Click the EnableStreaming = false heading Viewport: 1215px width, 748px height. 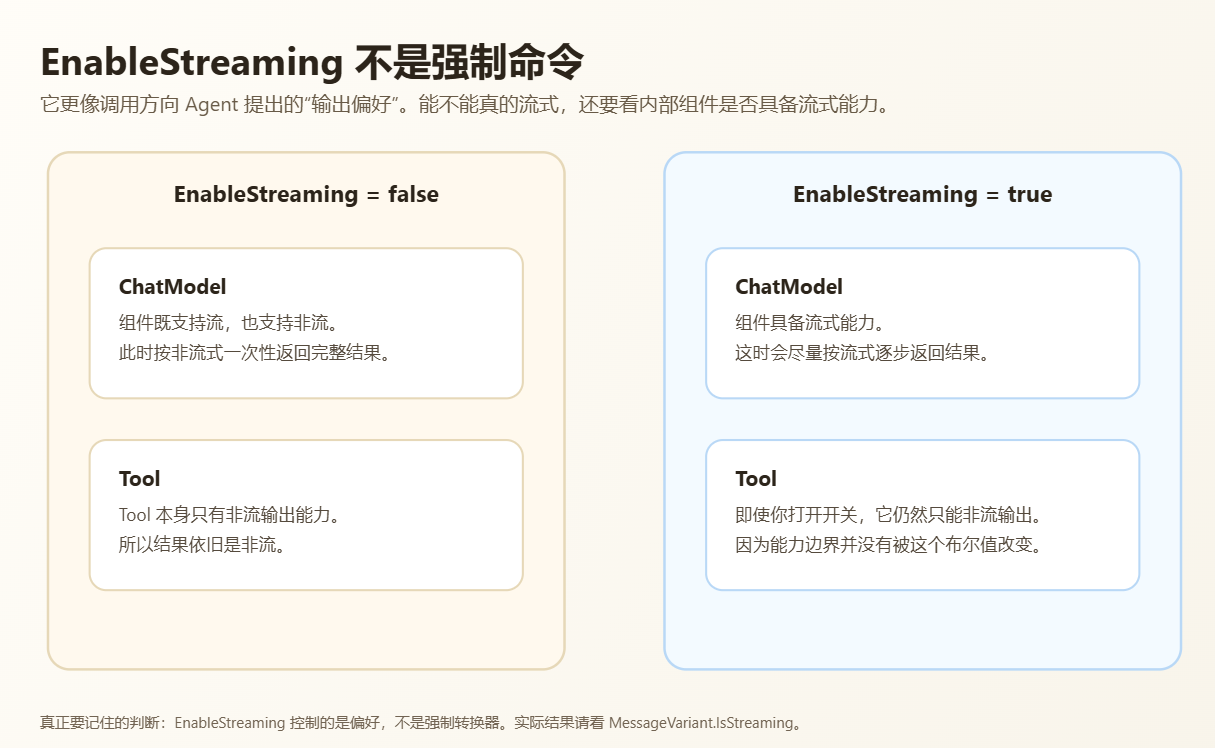(x=306, y=194)
